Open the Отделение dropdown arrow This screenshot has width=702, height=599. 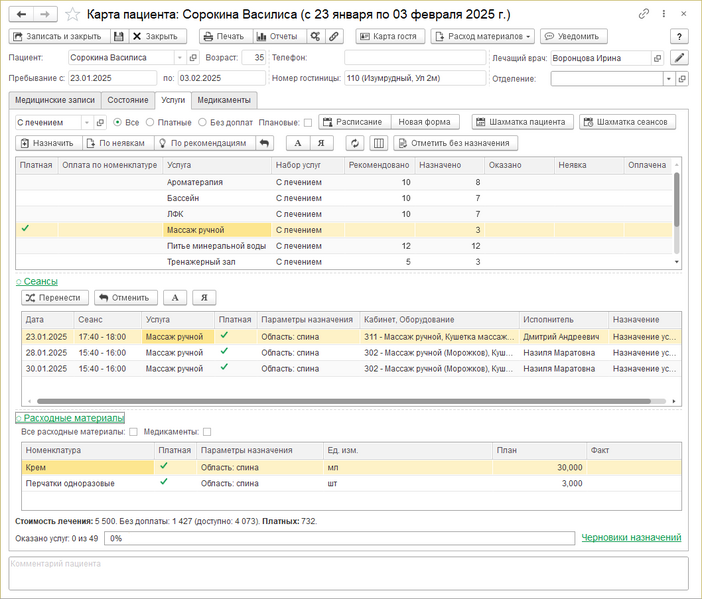pyautogui.click(x=667, y=78)
